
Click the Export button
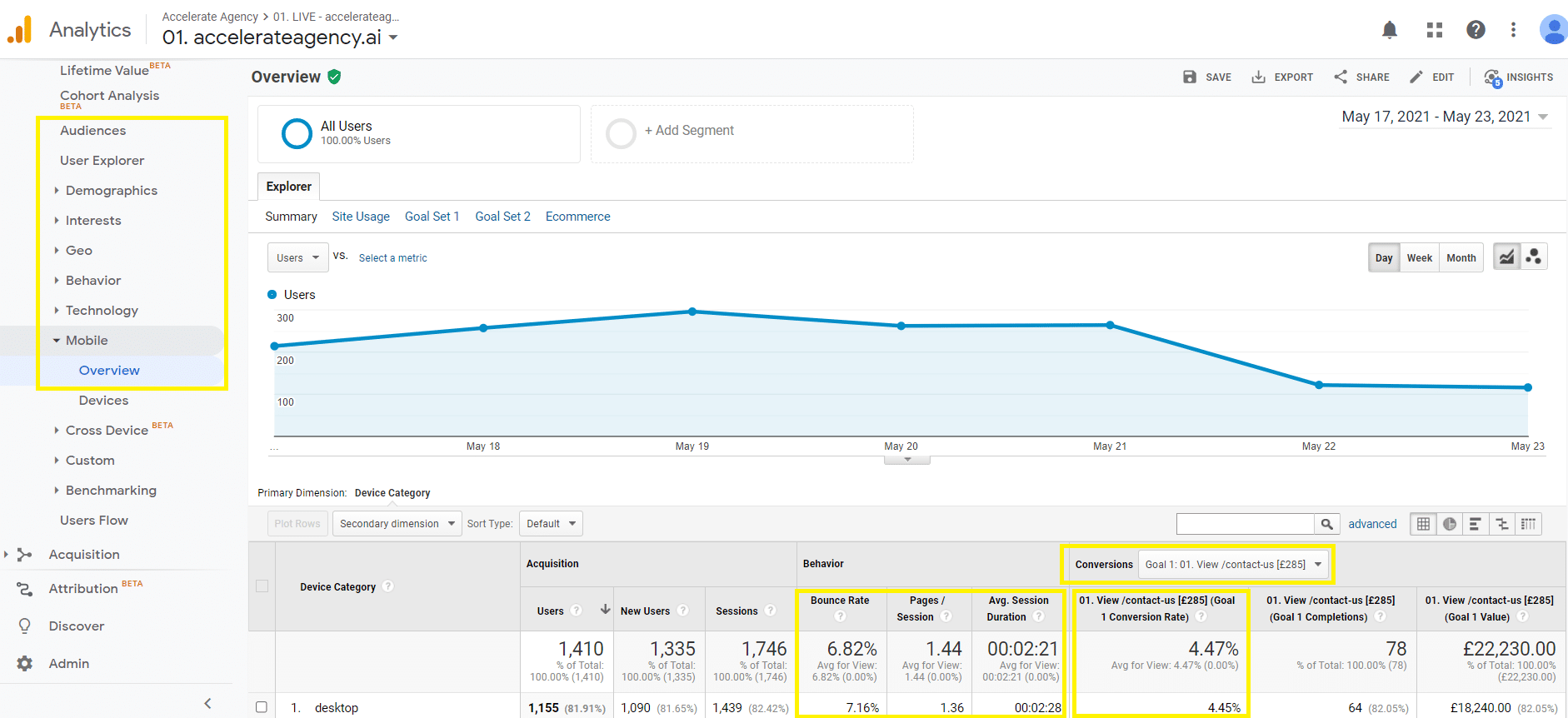(1282, 77)
